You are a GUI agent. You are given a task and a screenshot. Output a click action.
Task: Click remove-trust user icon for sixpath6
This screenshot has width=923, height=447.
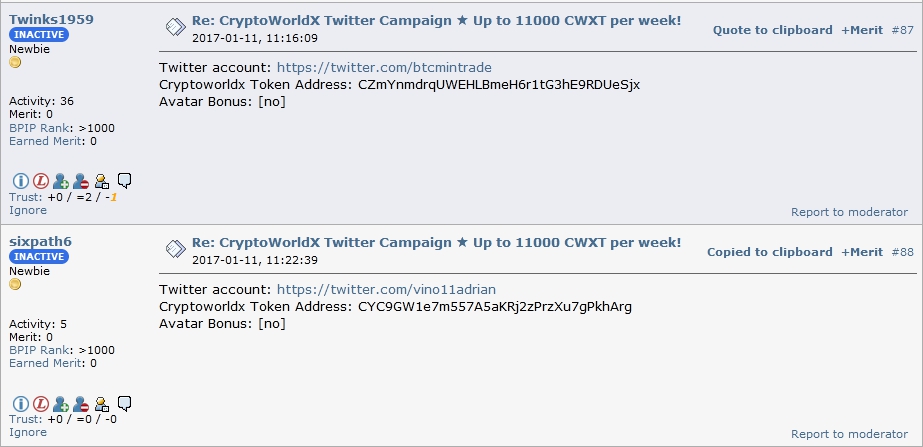point(81,403)
